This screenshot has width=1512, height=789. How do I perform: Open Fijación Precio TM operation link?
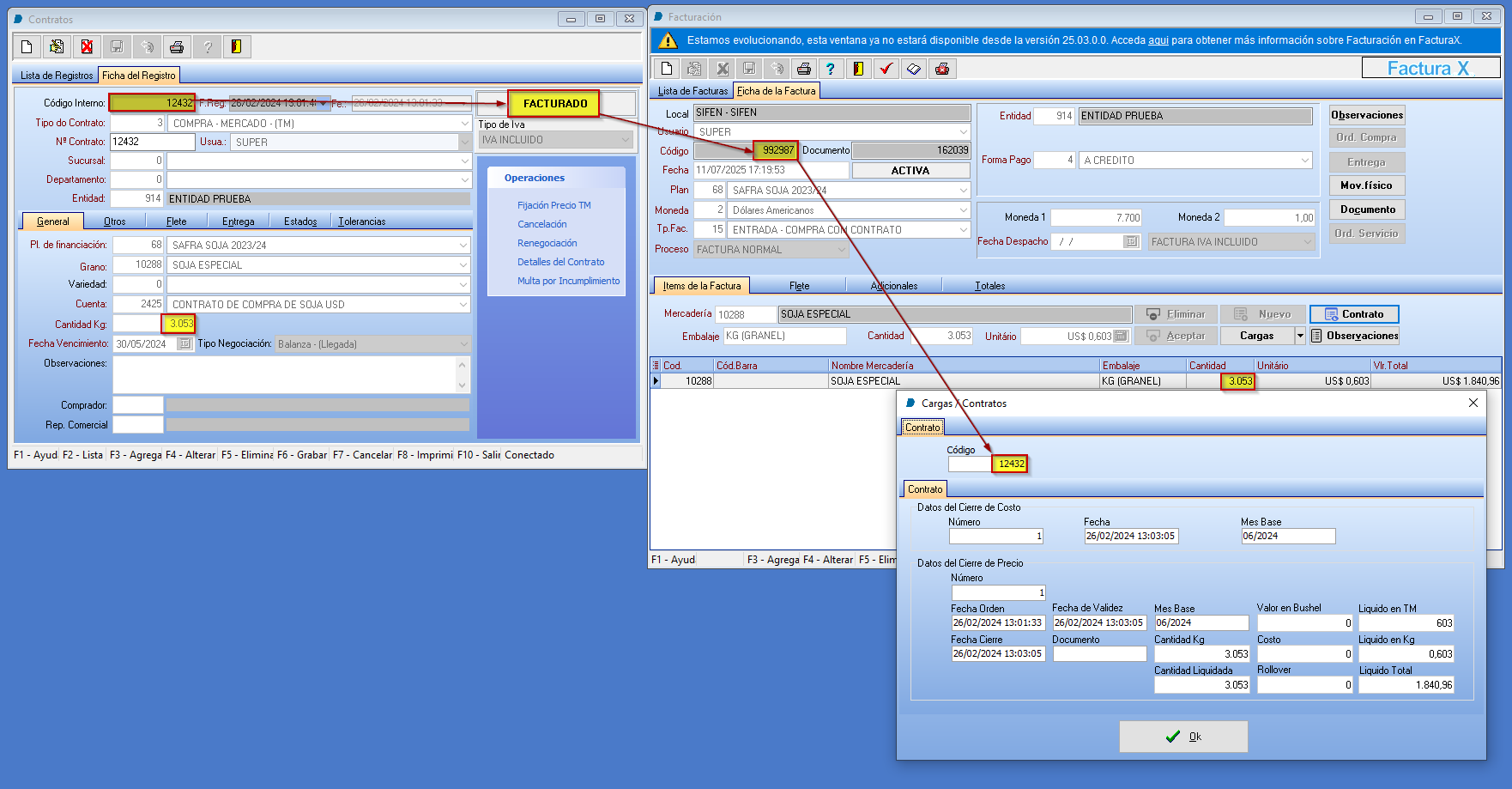tap(554, 205)
